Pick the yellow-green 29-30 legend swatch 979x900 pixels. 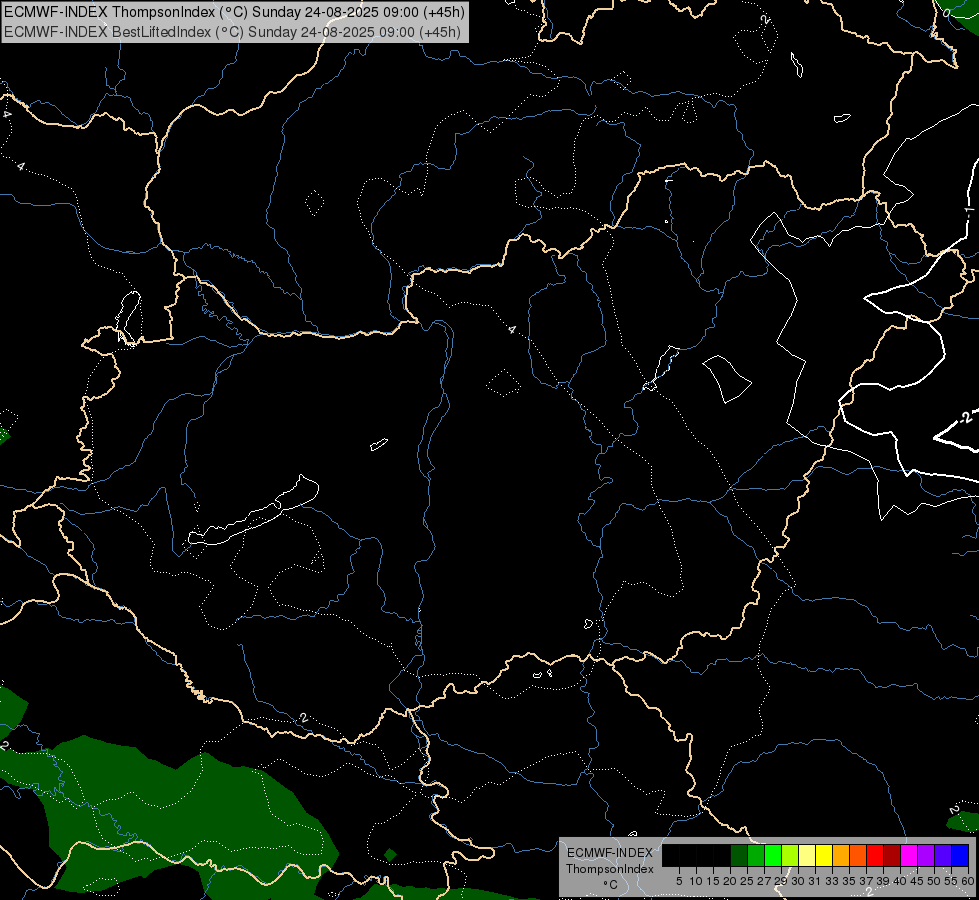790,855
